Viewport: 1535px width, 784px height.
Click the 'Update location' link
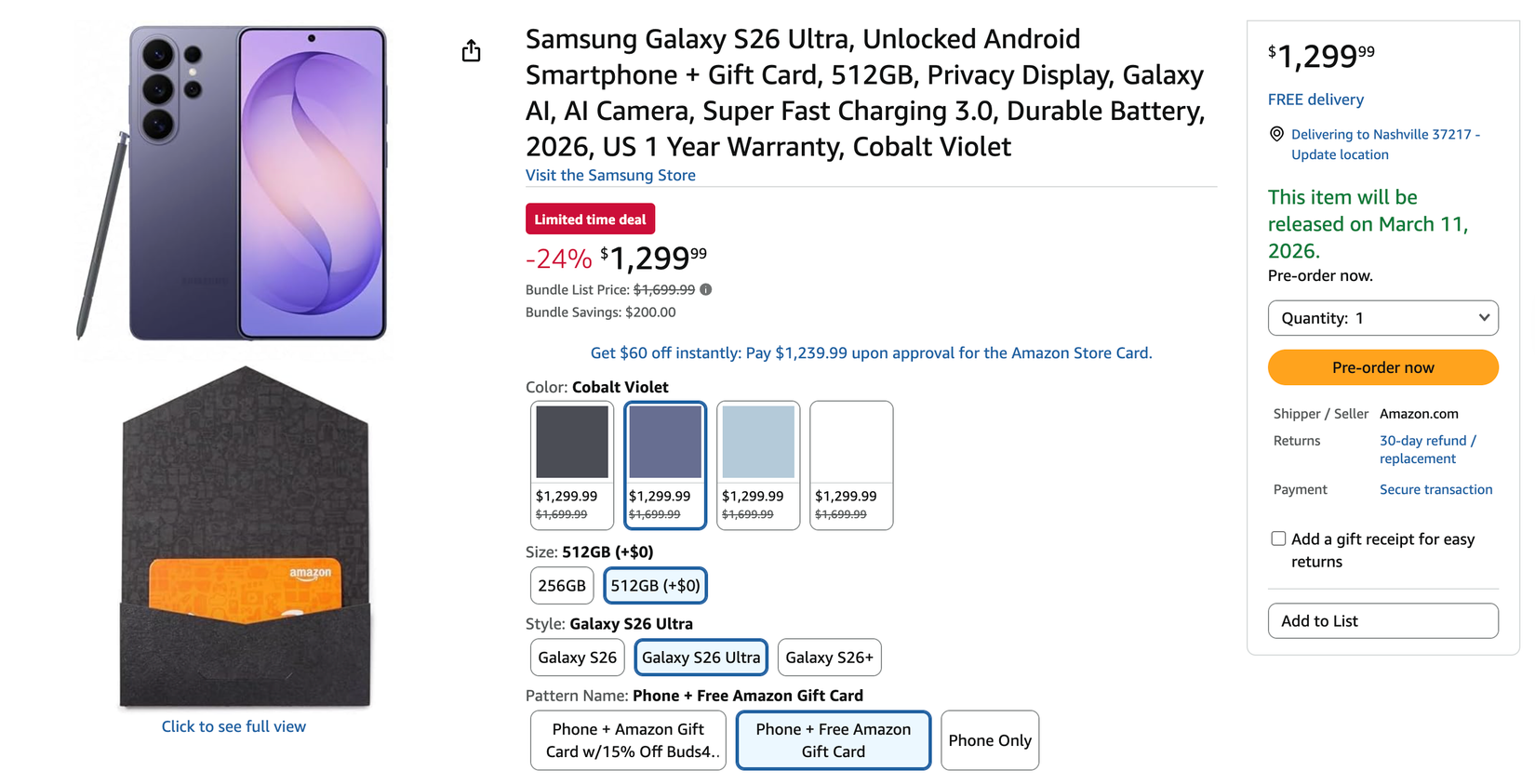pos(1339,154)
